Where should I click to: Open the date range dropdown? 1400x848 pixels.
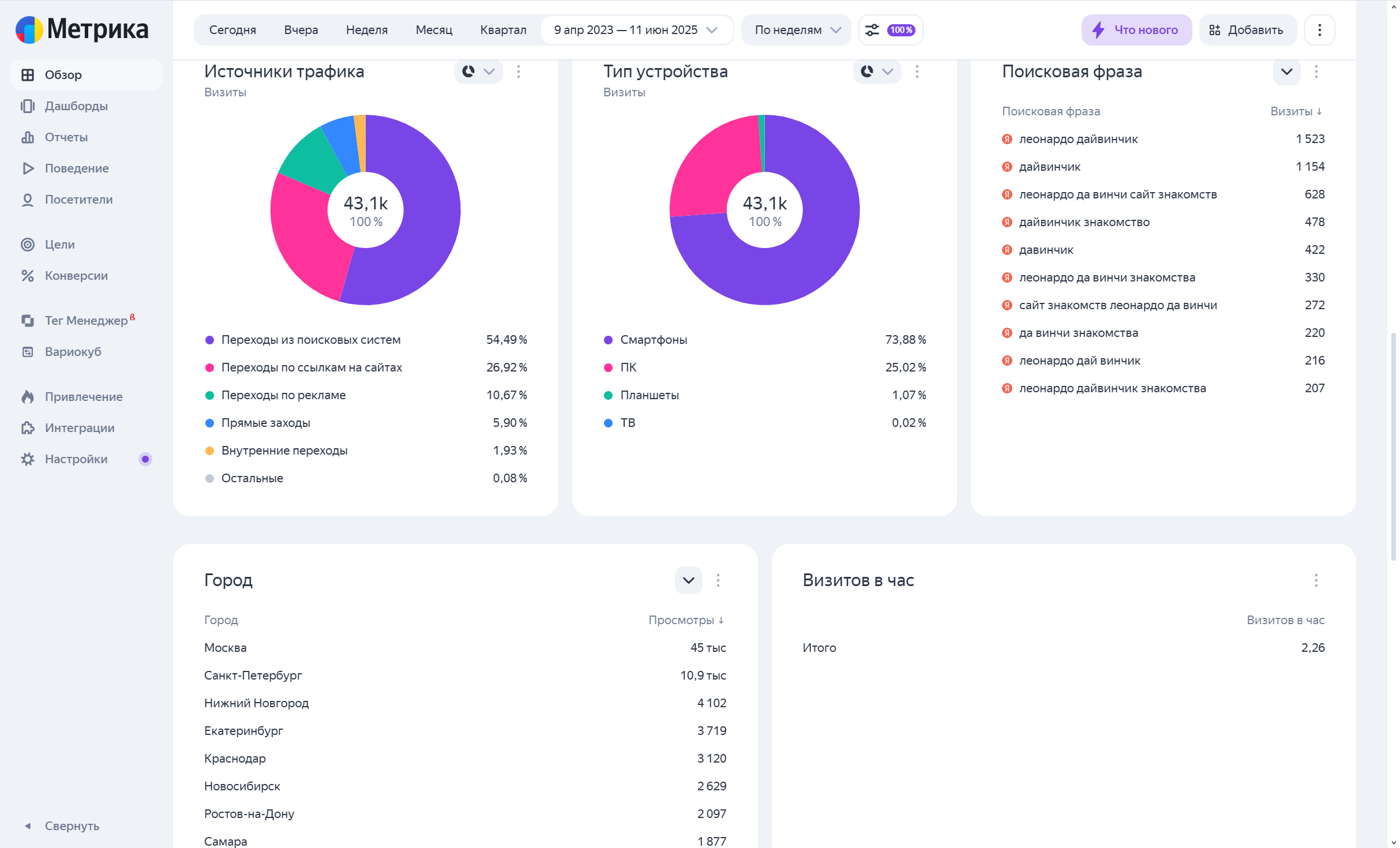(x=636, y=30)
